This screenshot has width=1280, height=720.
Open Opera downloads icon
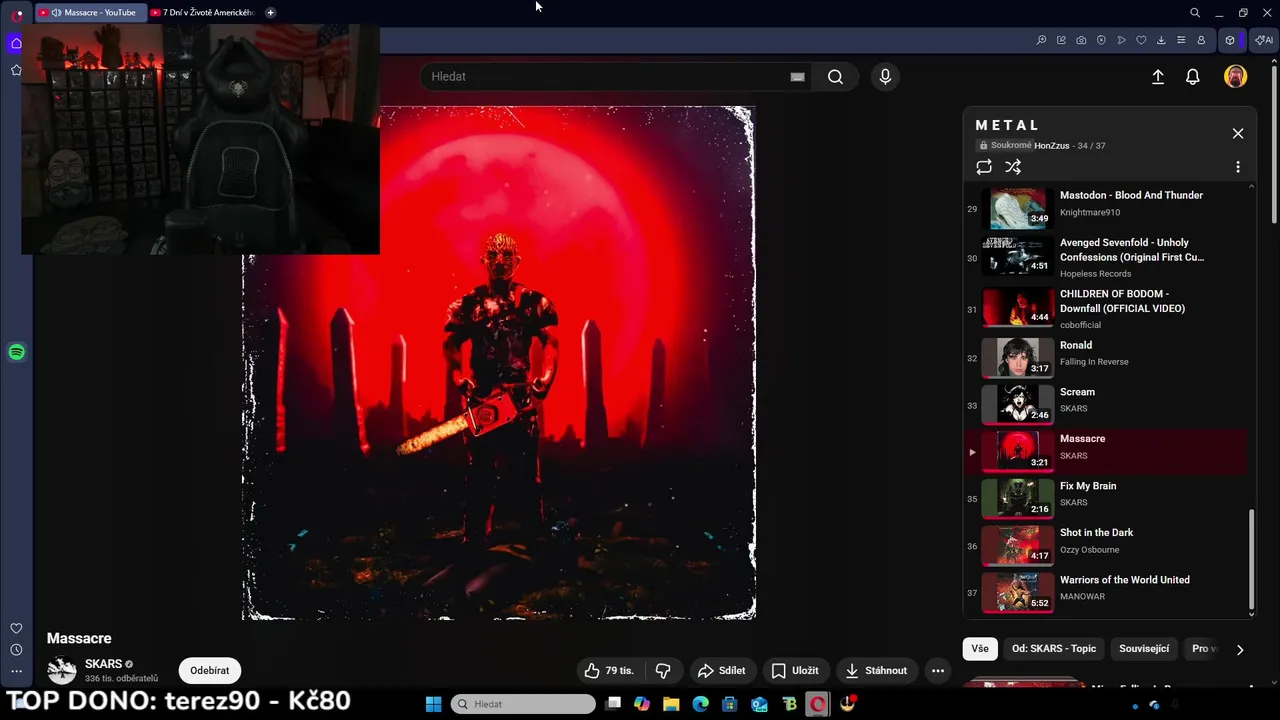(x=1161, y=40)
